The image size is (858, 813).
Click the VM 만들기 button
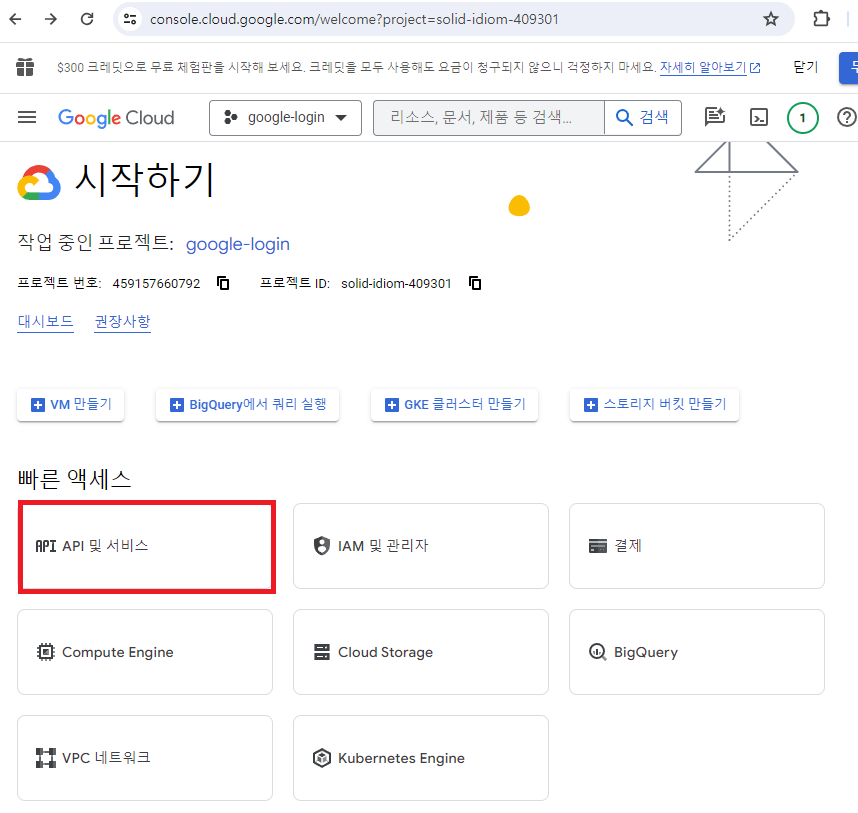(71, 405)
